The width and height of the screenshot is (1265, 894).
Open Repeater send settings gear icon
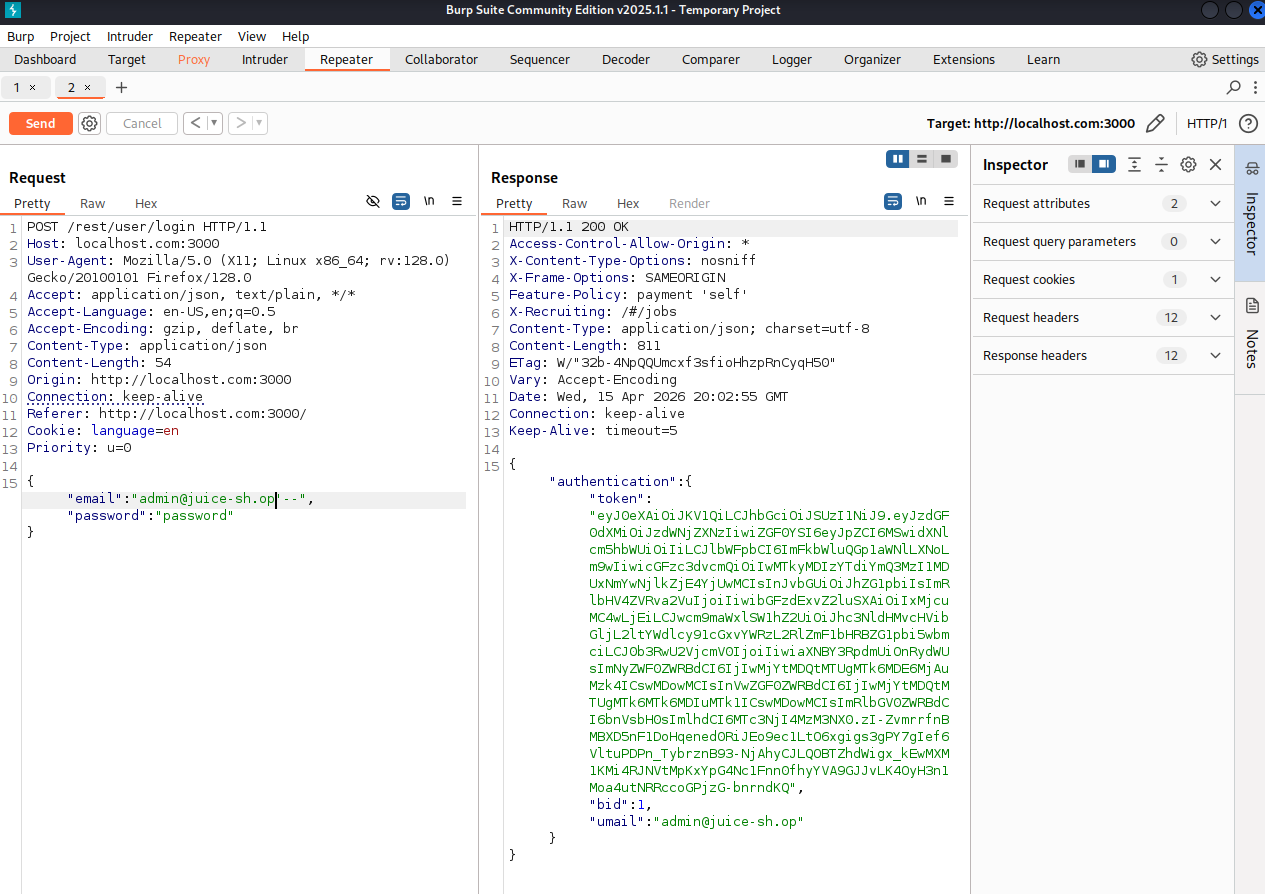90,123
